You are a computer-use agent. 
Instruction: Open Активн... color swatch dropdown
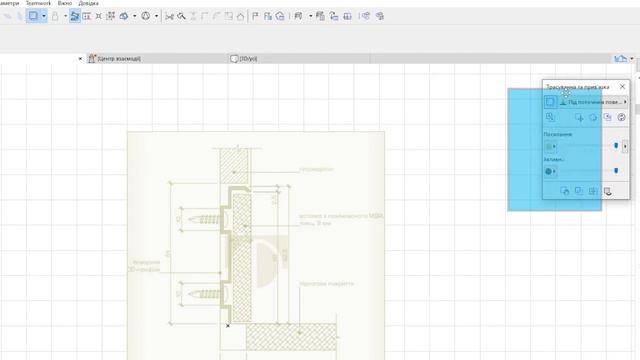[550, 171]
